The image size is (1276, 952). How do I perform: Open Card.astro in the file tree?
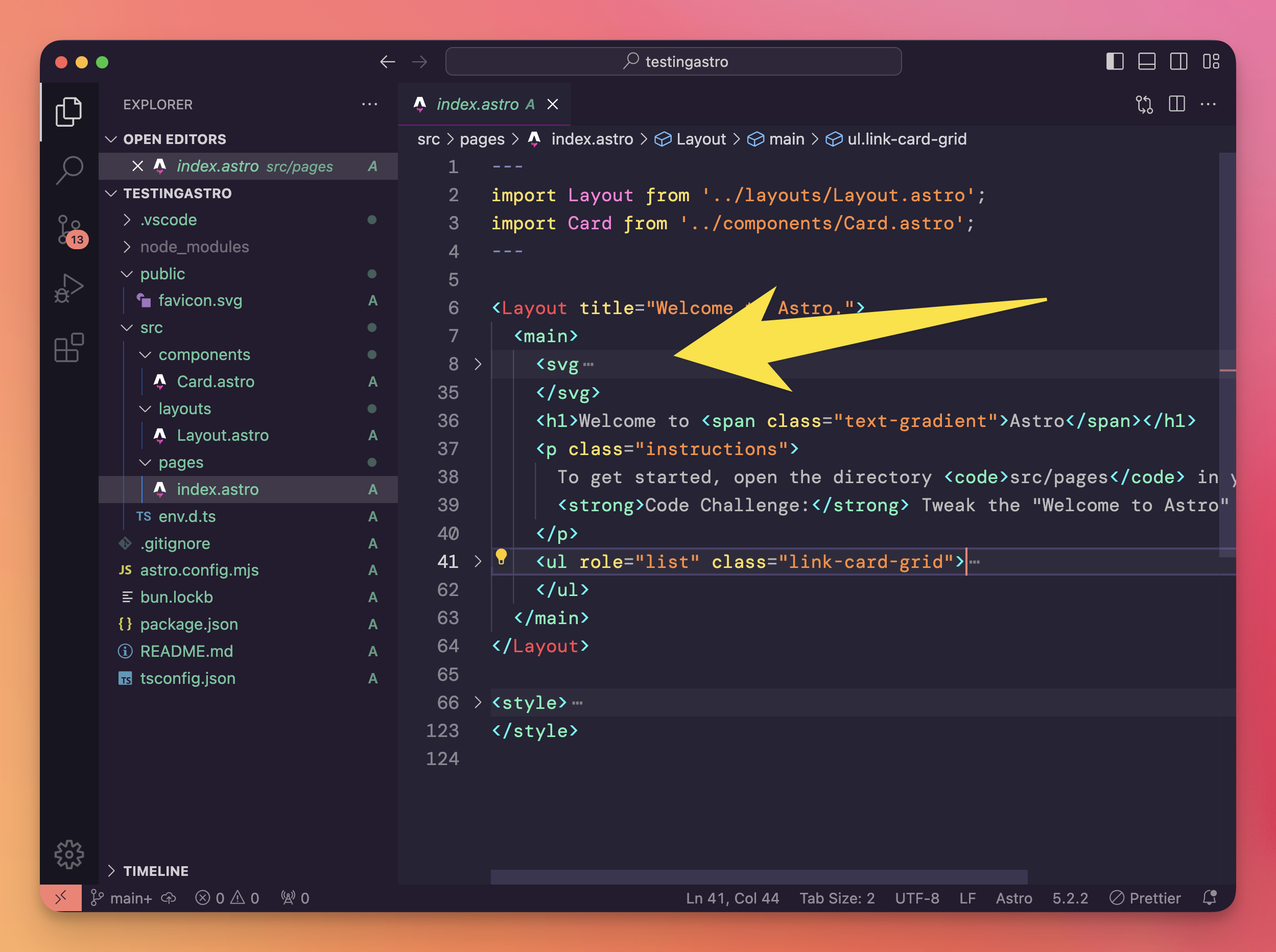[x=215, y=382]
